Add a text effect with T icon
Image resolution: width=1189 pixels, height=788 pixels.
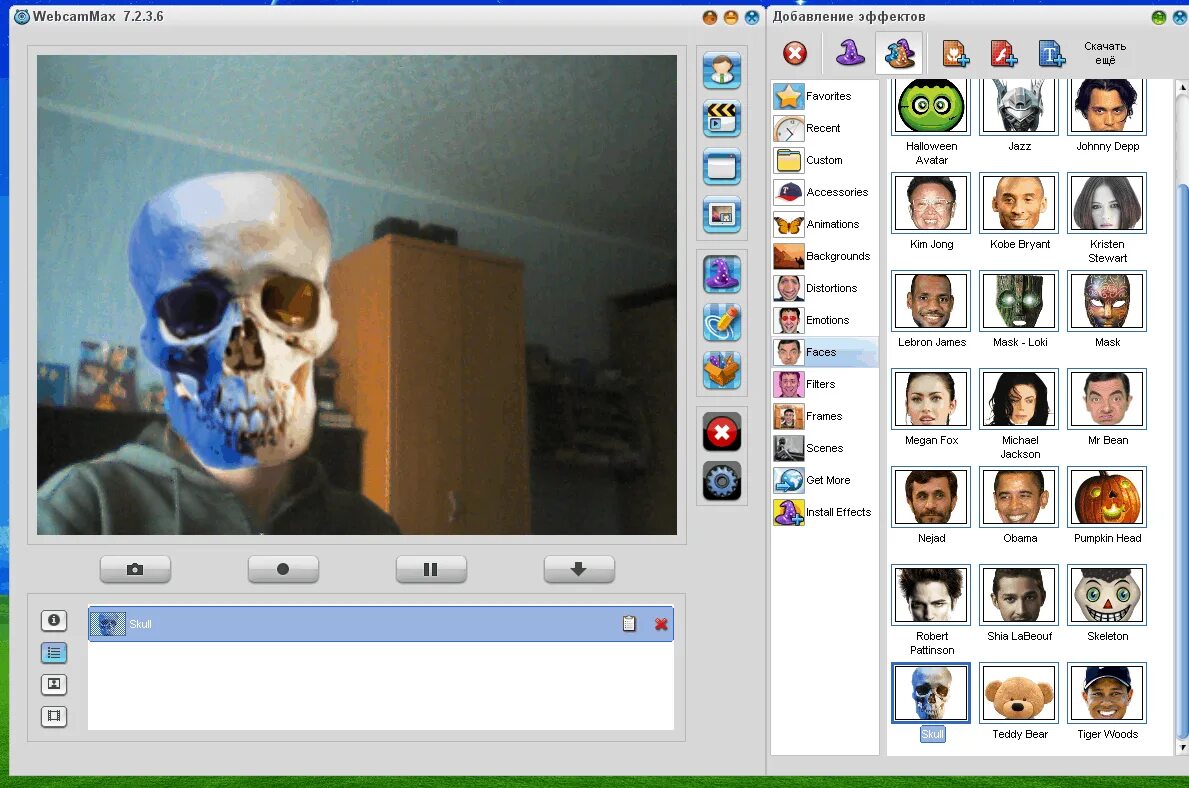[x=1051, y=53]
